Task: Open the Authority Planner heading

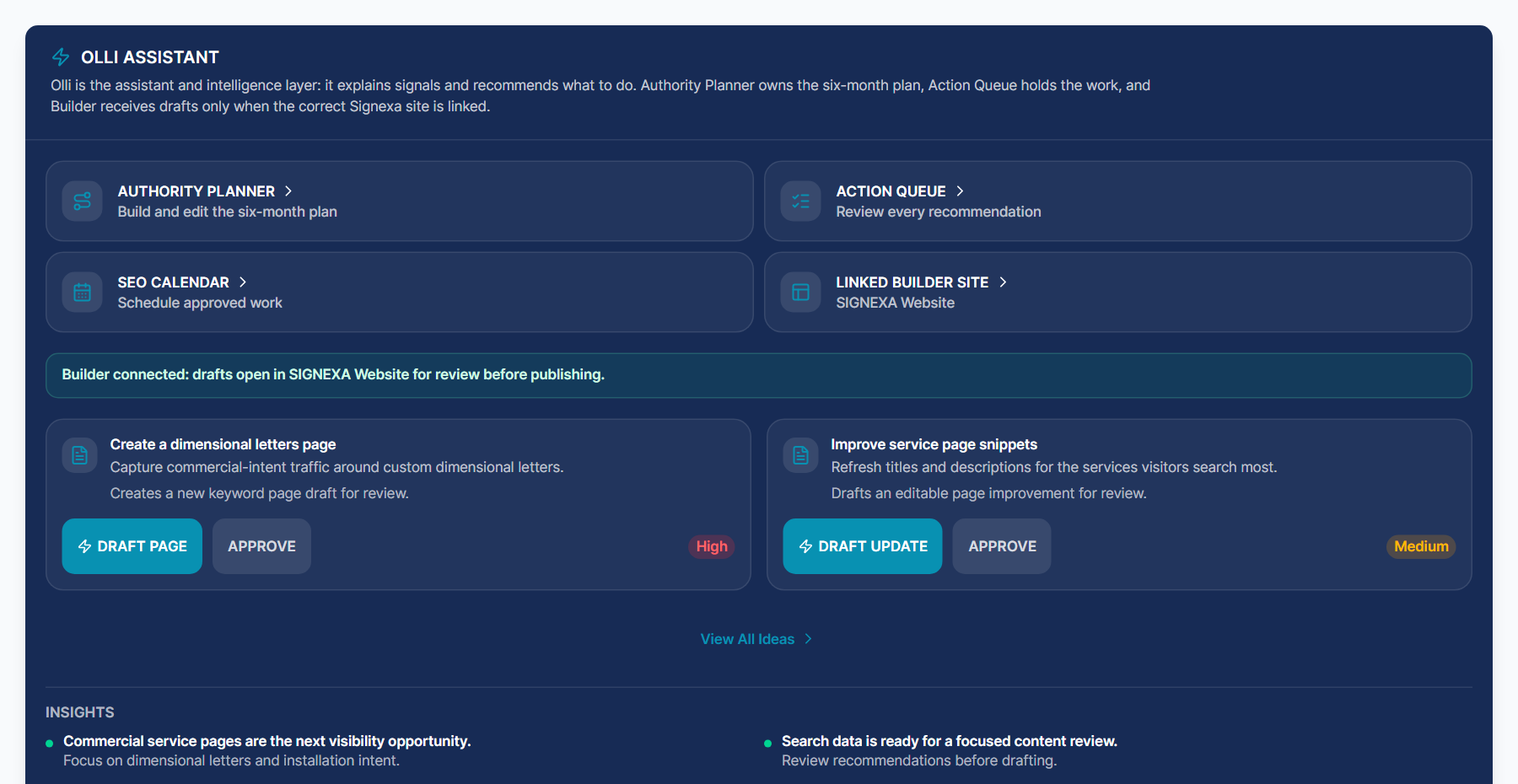Action: coord(196,191)
